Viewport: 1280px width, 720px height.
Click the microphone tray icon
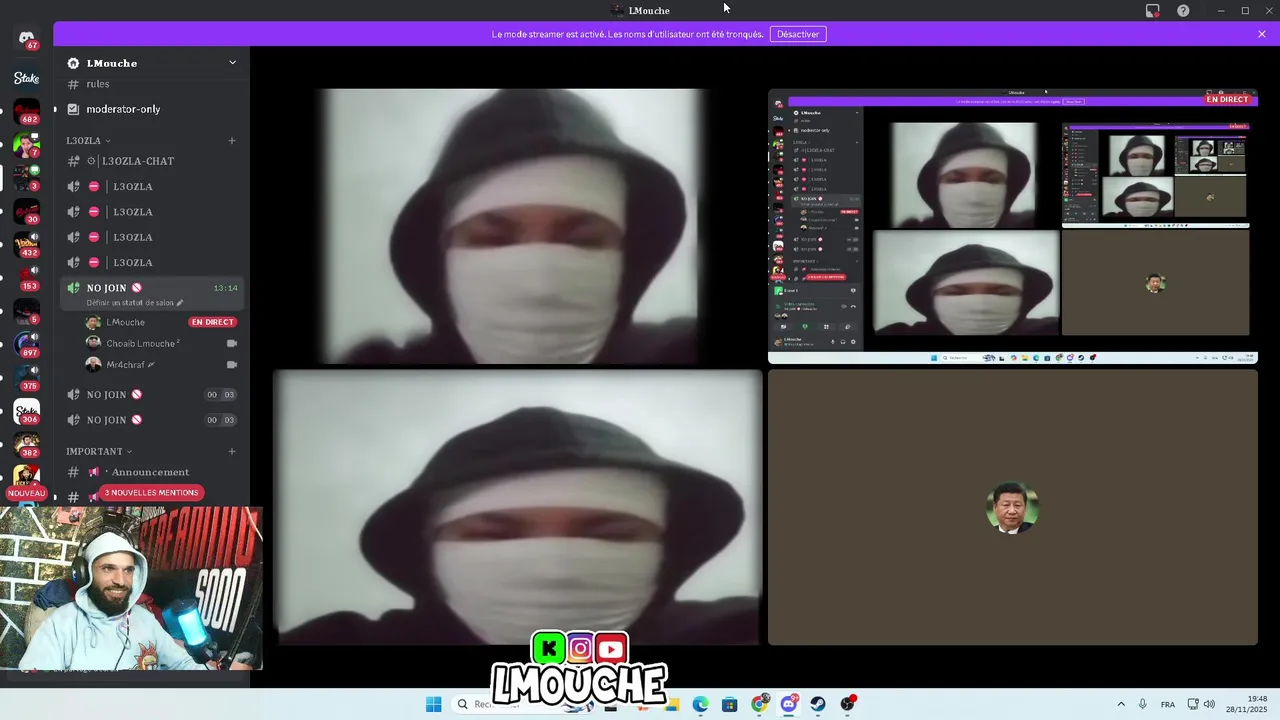tap(1143, 704)
